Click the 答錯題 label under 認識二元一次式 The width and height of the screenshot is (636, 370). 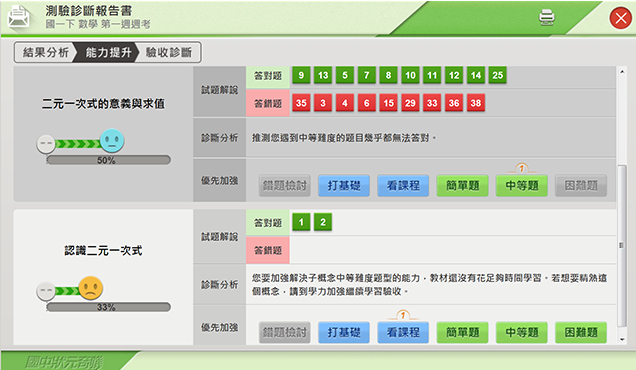pos(268,250)
